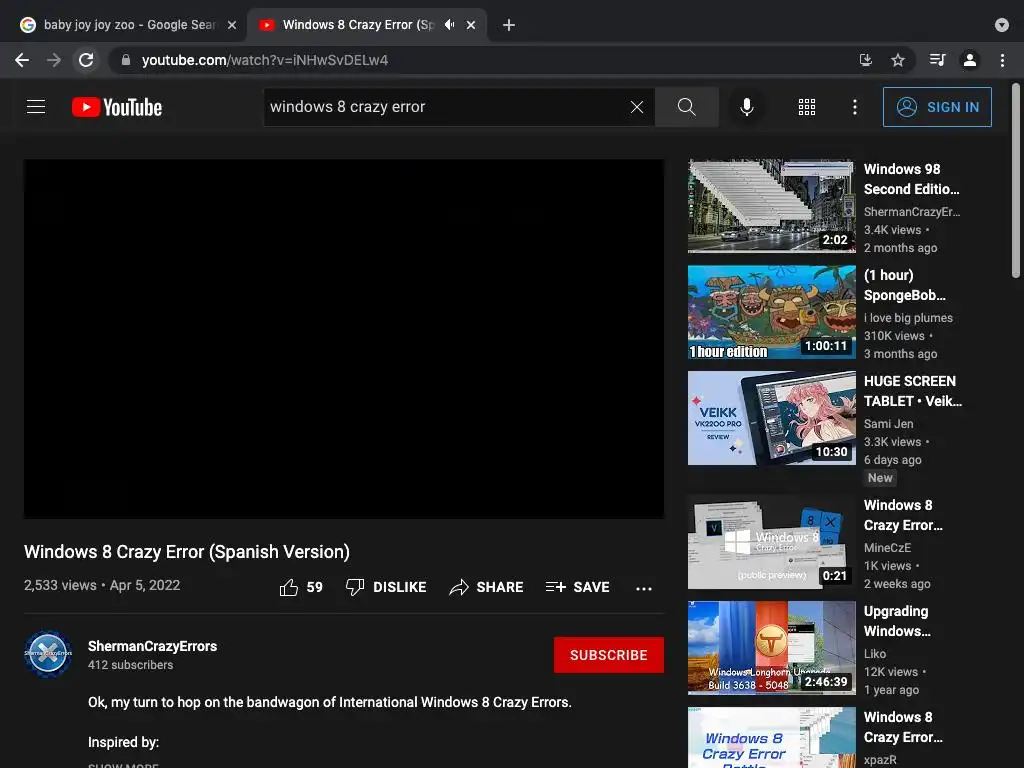Go back with browser back arrow
The height and width of the screenshot is (768, 1024).
(x=22, y=60)
